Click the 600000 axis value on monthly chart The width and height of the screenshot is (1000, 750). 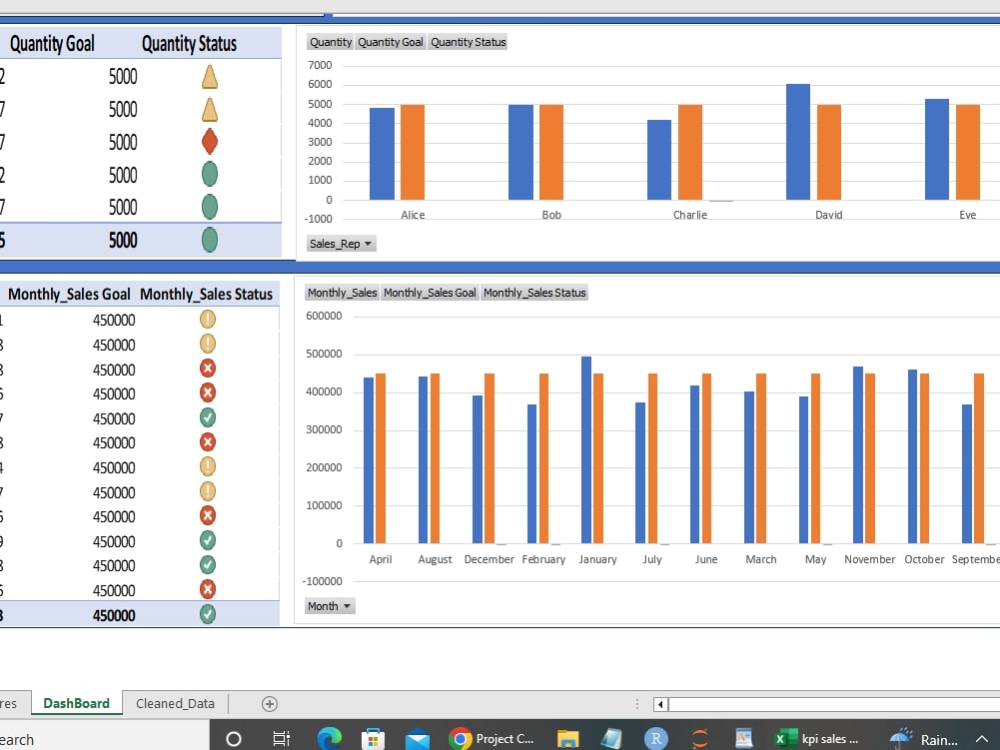324,316
